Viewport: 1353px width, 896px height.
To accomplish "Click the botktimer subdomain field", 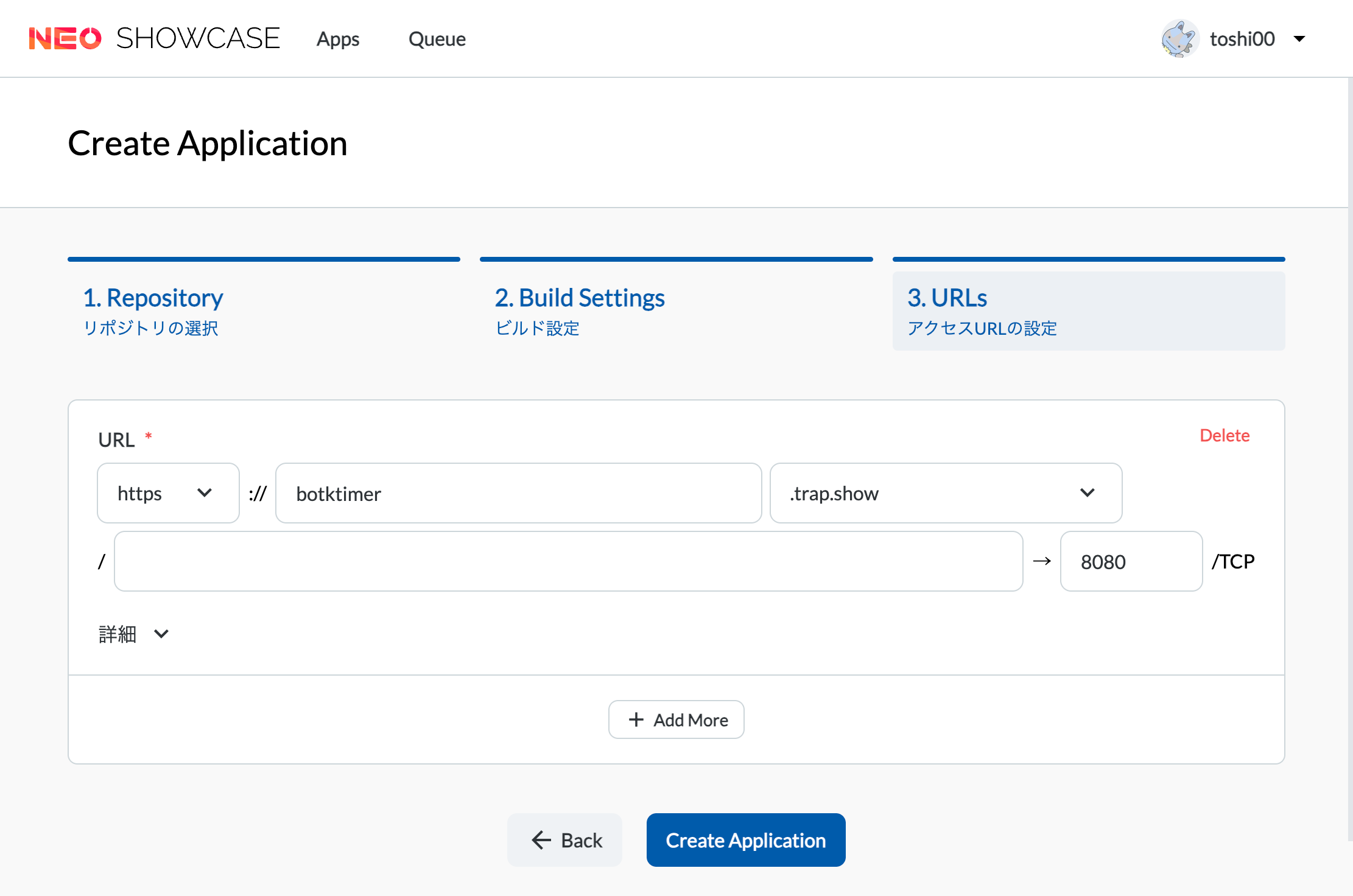I will coord(518,493).
